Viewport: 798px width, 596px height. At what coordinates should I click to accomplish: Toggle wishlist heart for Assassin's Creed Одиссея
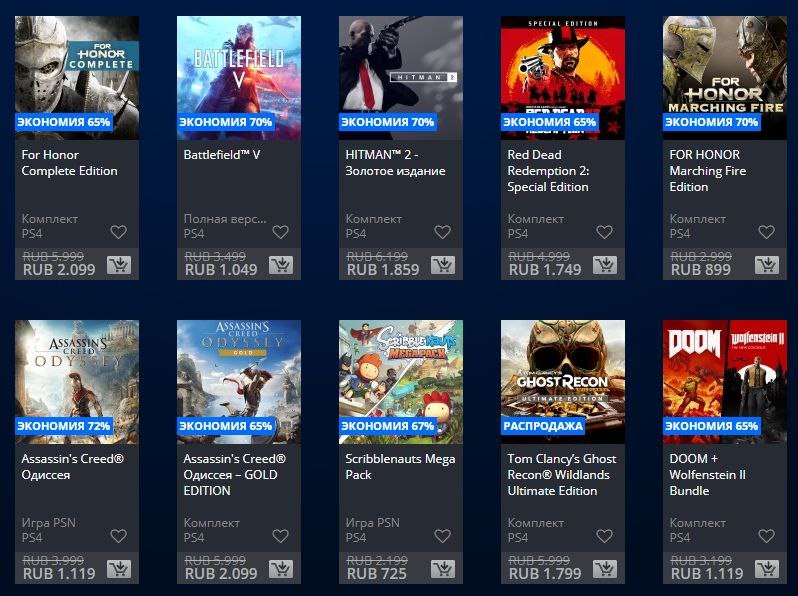(x=119, y=536)
